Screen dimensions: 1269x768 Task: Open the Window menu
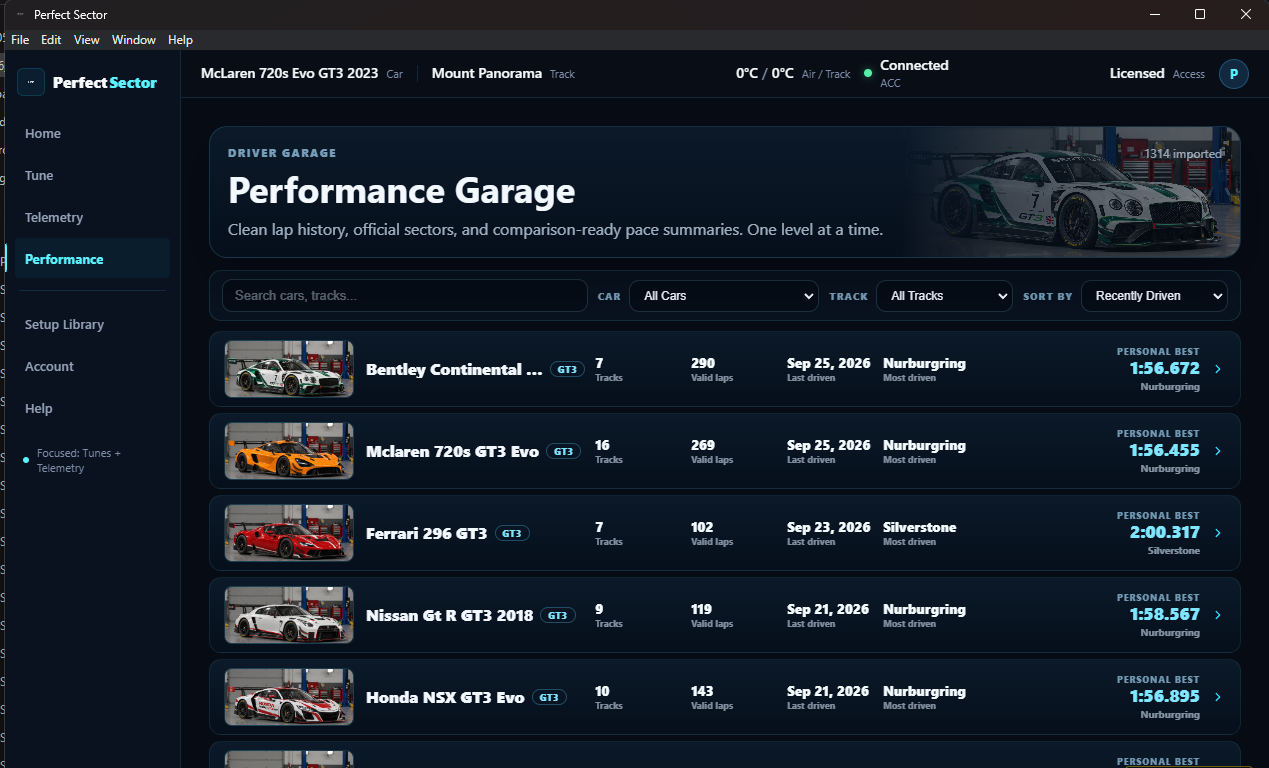pos(134,40)
